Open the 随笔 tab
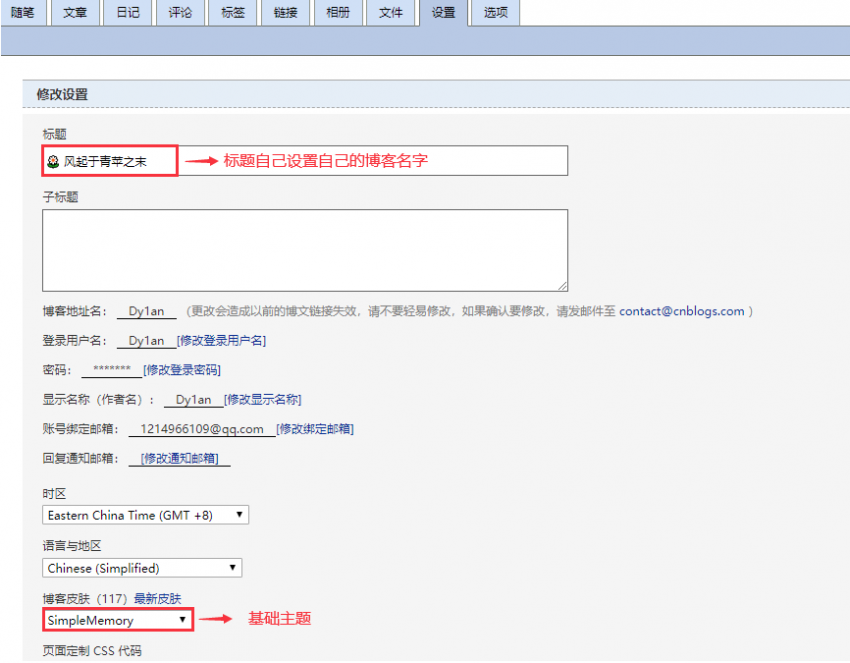The height and width of the screenshot is (663, 850). 23,13
